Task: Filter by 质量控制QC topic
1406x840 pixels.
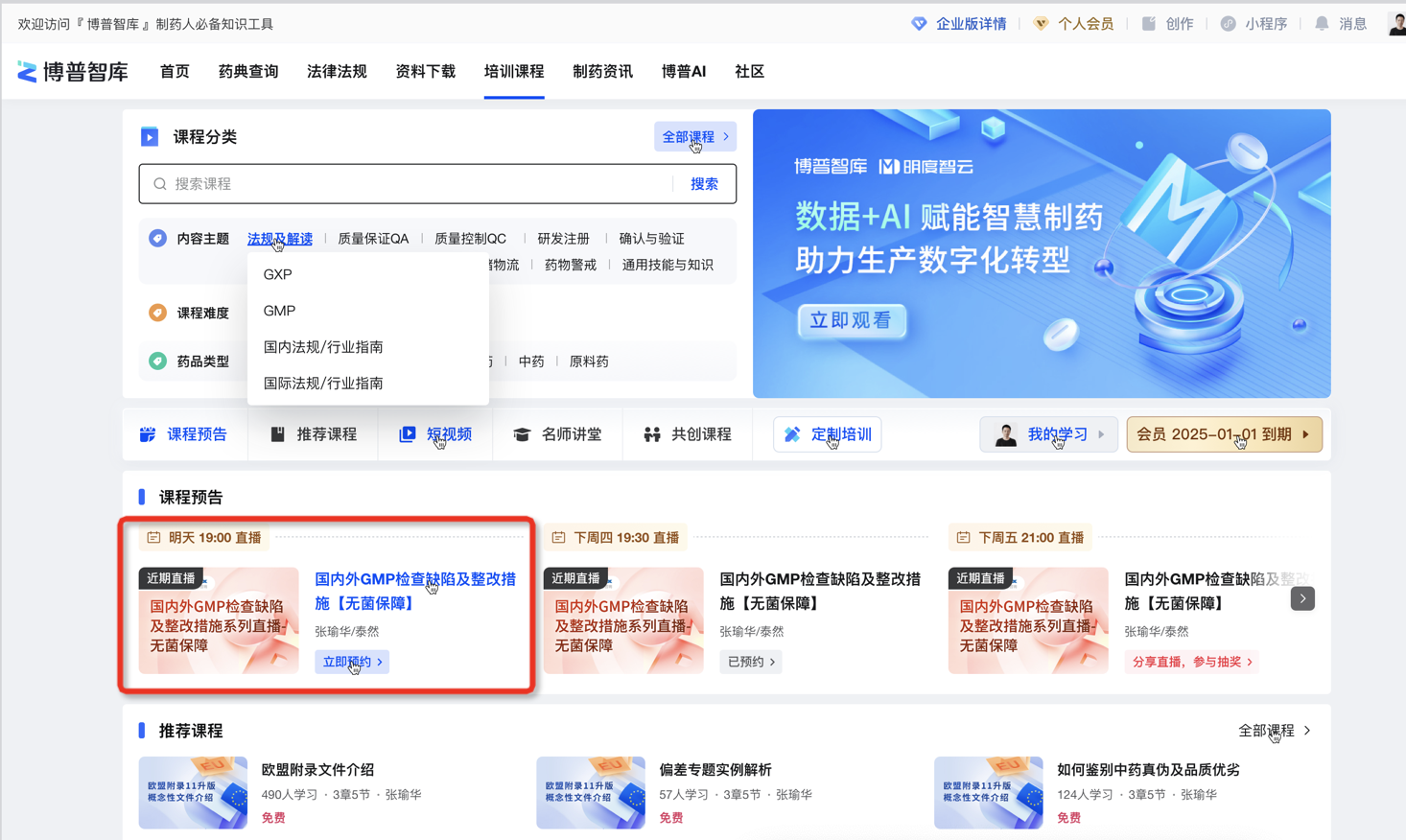Action: click(470, 239)
